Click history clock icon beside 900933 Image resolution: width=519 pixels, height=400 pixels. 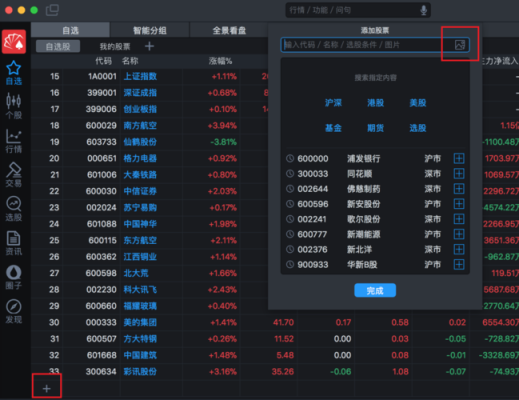tap(290, 265)
